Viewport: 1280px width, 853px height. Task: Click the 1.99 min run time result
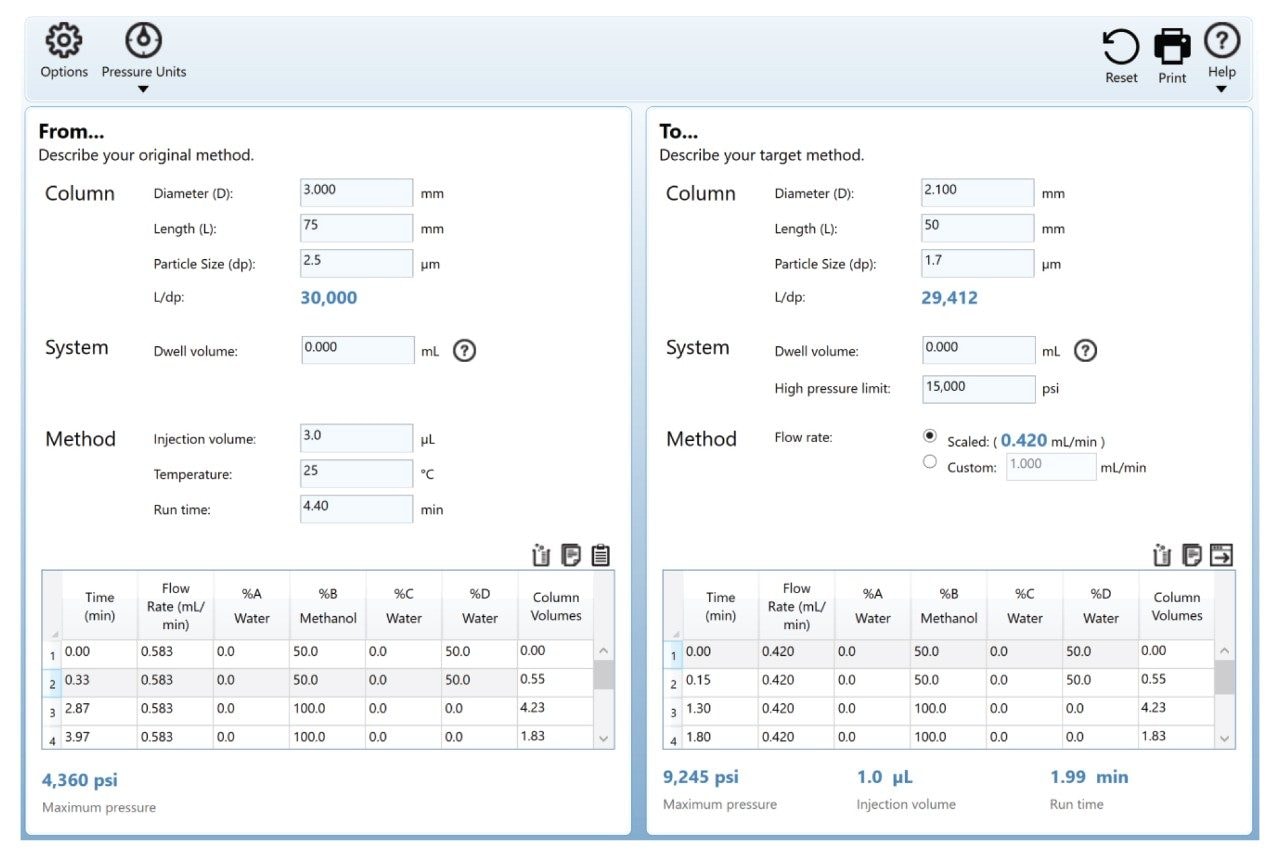tap(1089, 777)
